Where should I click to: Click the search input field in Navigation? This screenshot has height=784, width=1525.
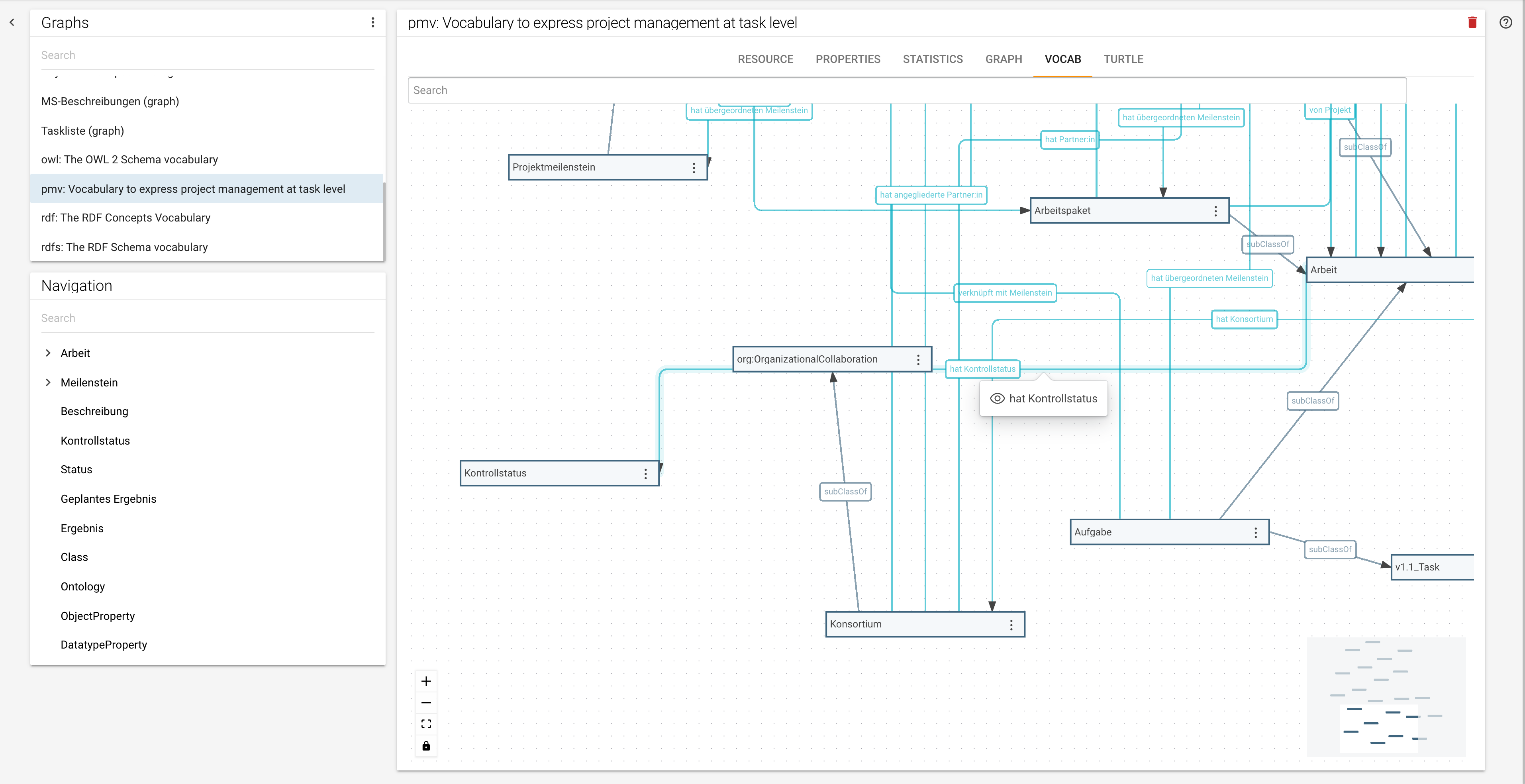[207, 317]
